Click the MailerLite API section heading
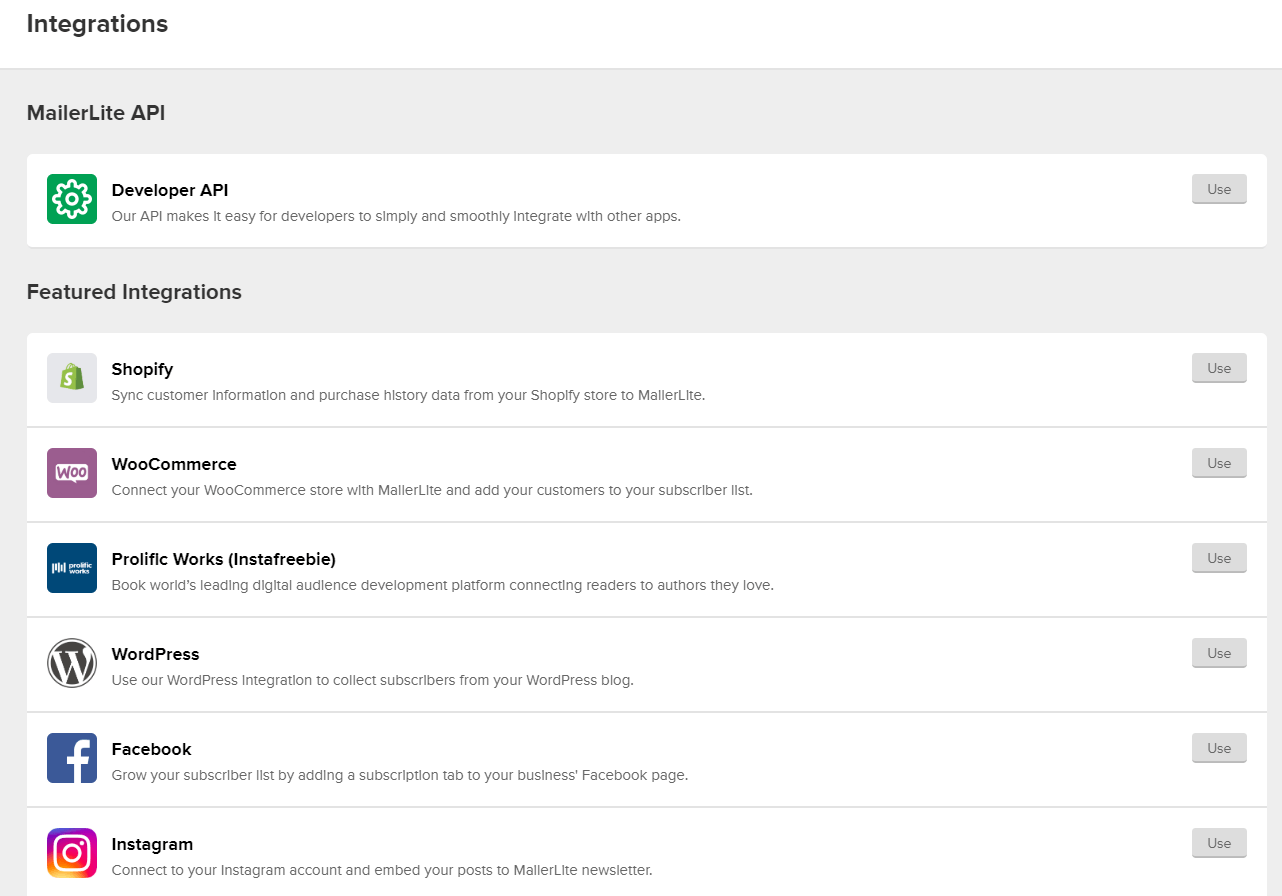The width and height of the screenshot is (1282, 896). 96,113
